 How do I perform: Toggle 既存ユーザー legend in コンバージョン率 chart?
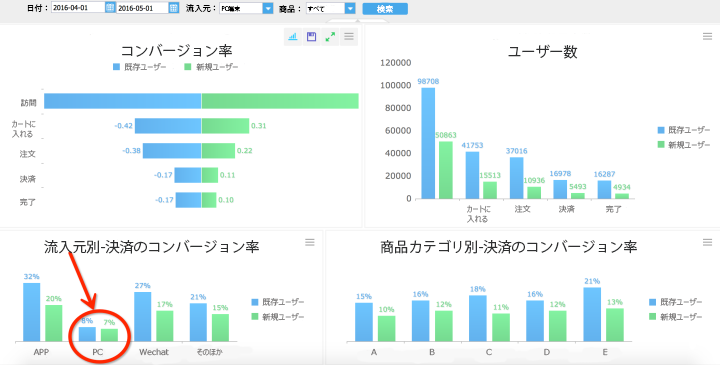140,67
